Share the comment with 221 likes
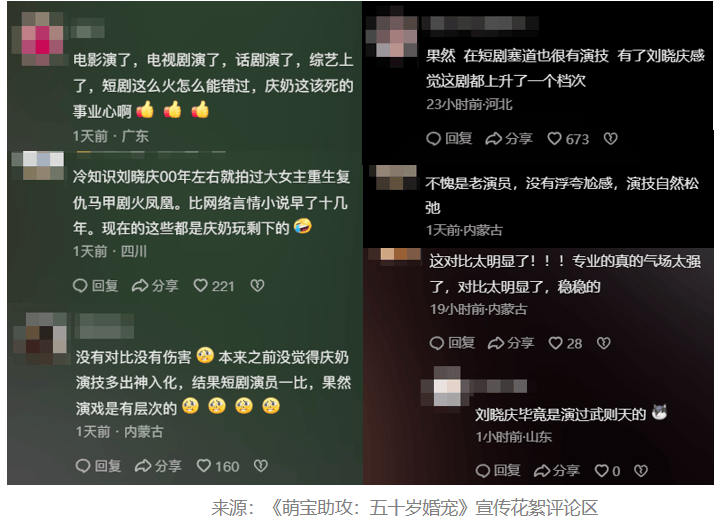Screen dimensions: 723x522 point(155,286)
